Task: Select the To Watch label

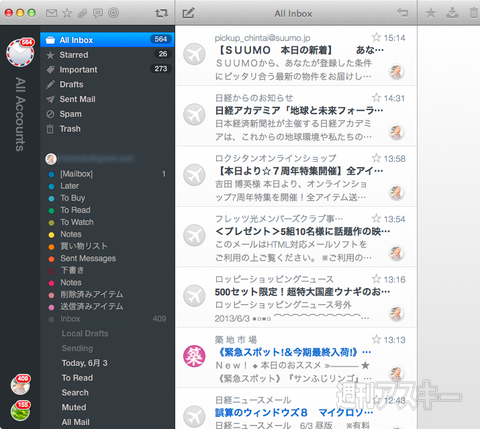Action: 107,222
